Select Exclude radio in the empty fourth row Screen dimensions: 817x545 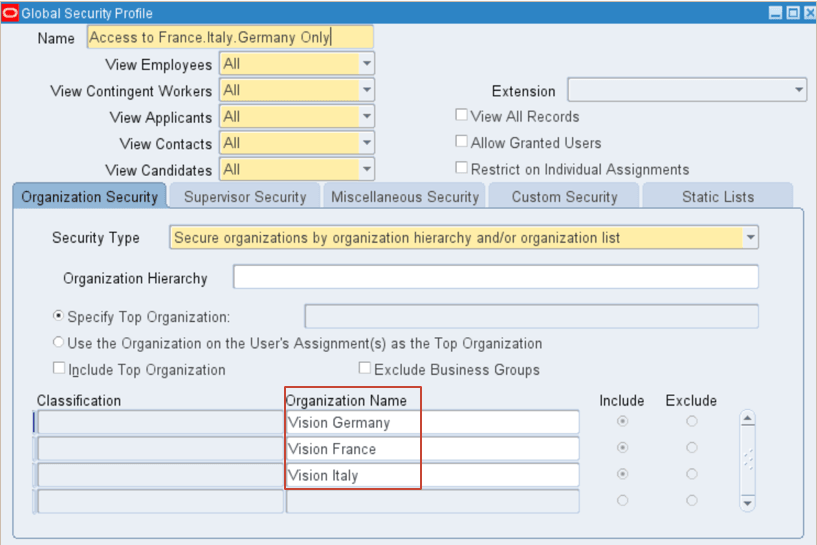point(691,500)
